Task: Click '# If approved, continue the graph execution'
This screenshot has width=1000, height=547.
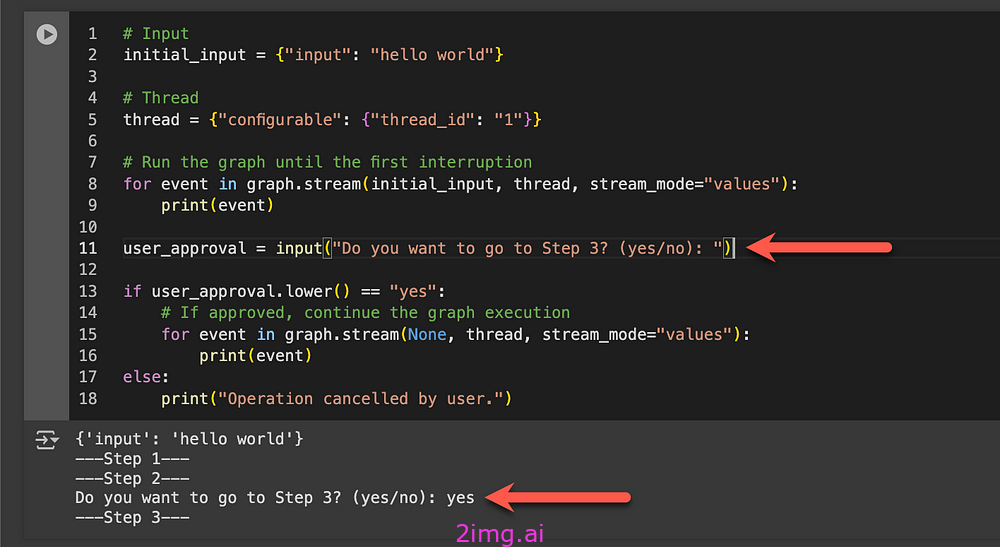Action: pos(365,312)
